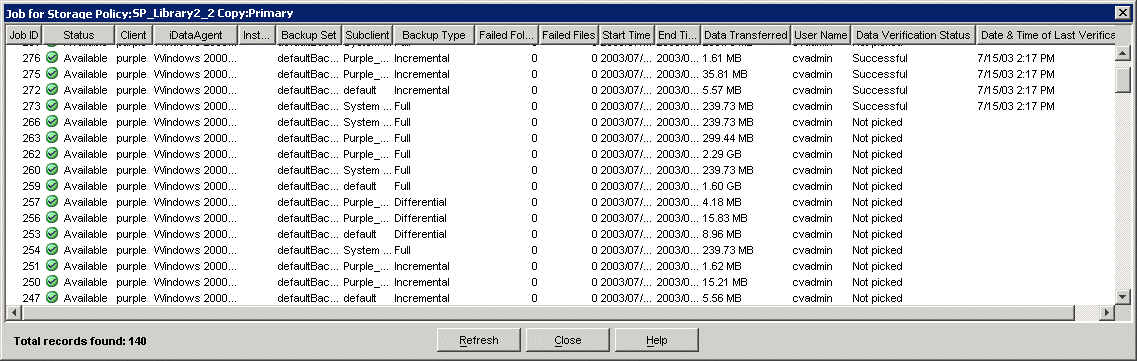The width and height of the screenshot is (1137, 361).
Task: Sort by the Start Time column header
Action: point(627,35)
